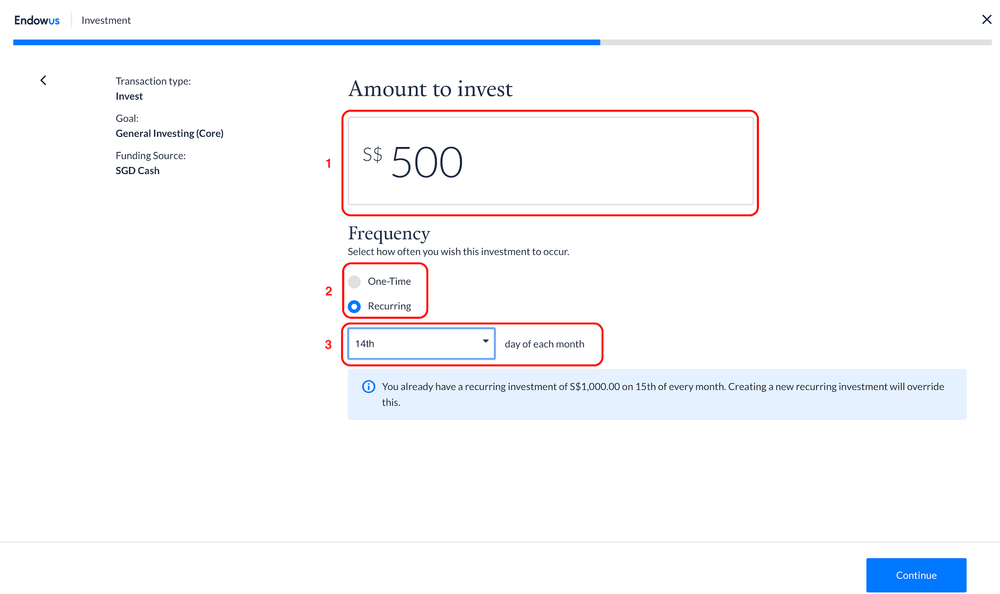The width and height of the screenshot is (1000, 594).
Task: Close the investment flow with X
Action: tap(986, 19)
